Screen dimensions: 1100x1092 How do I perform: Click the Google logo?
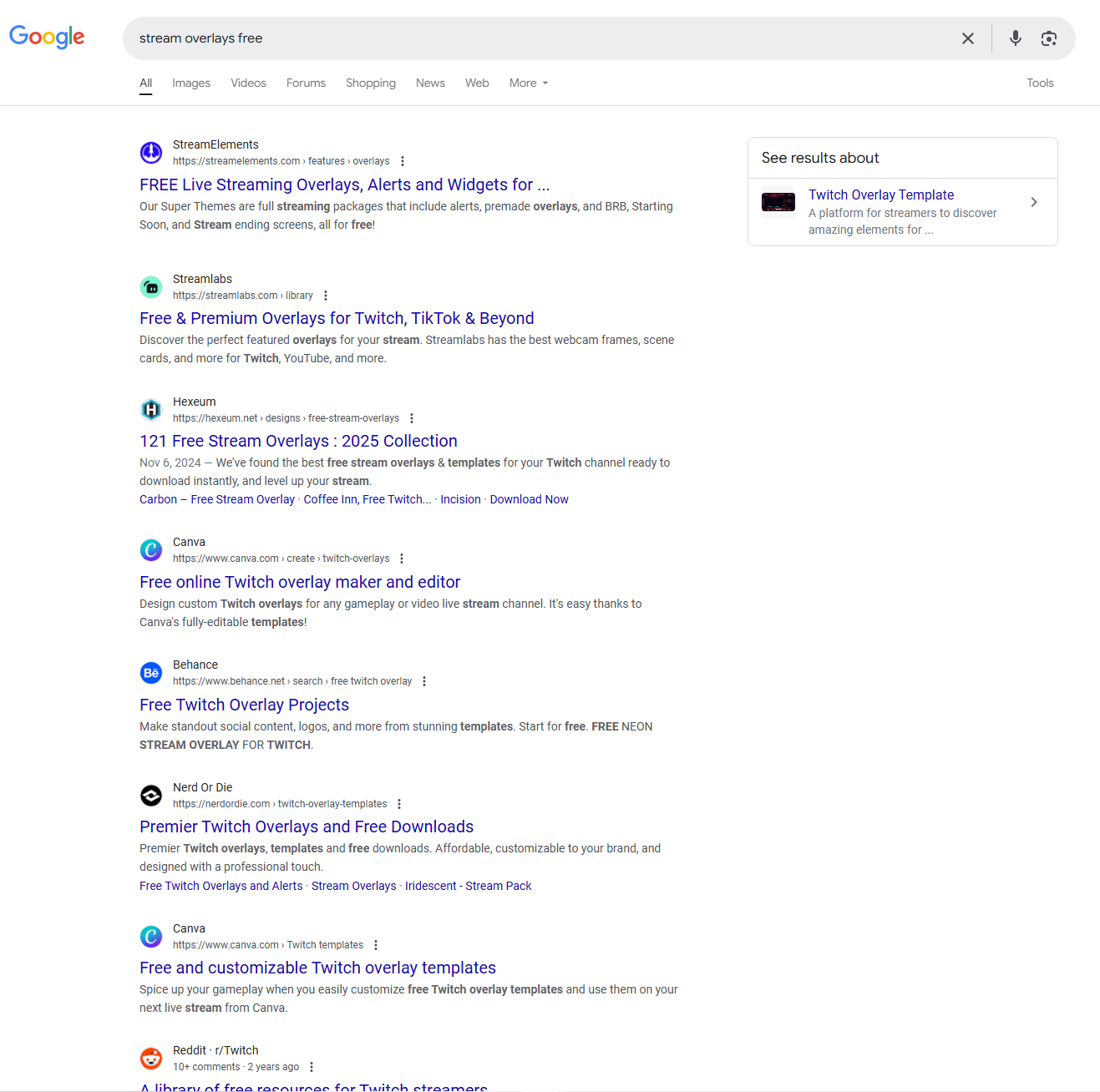coord(47,37)
